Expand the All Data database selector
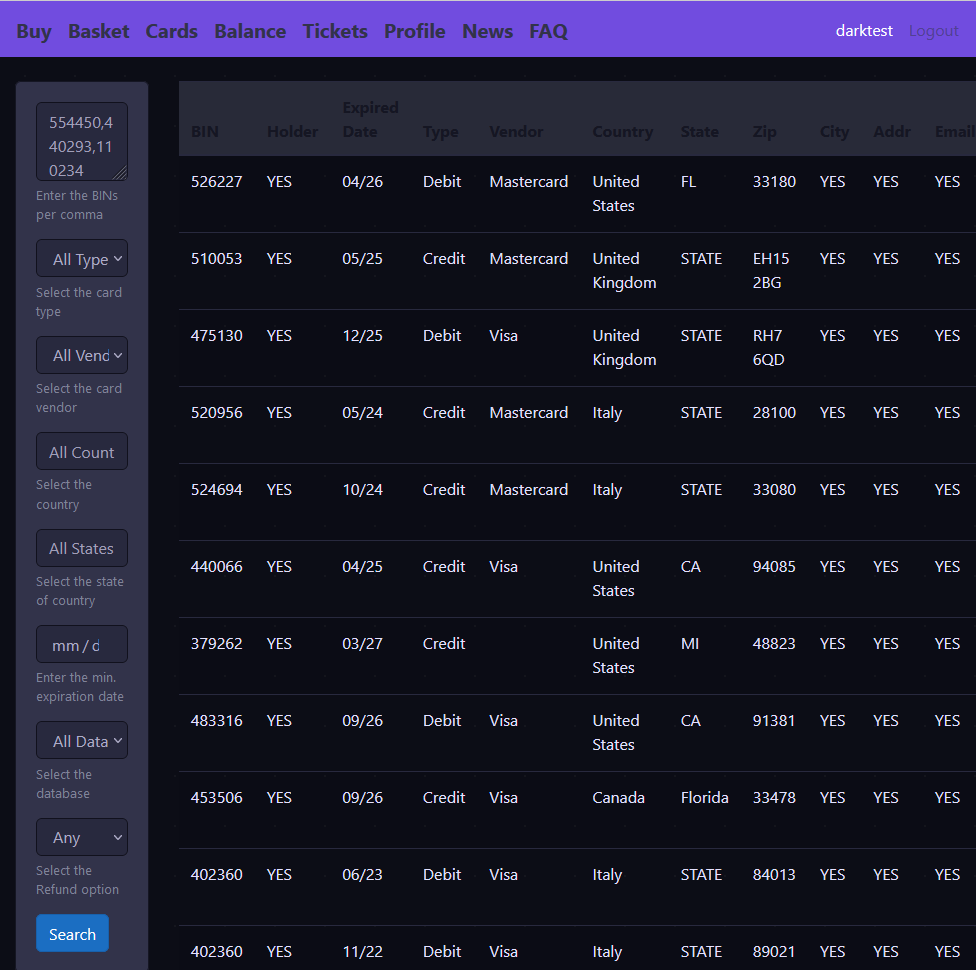976x970 pixels. pyautogui.click(x=81, y=740)
